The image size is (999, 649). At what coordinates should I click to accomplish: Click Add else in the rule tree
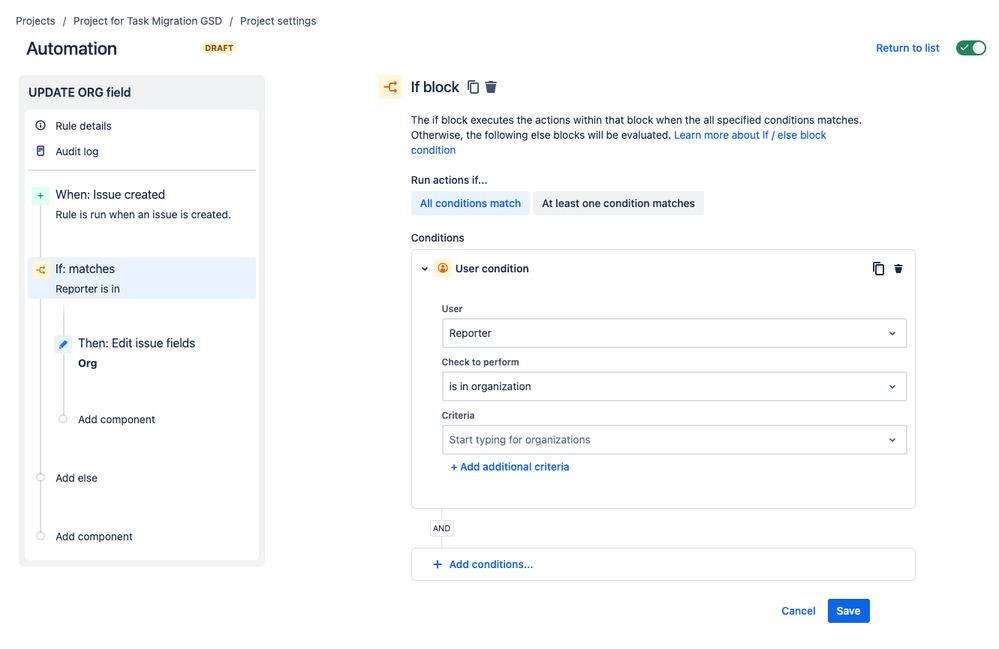pos(76,478)
